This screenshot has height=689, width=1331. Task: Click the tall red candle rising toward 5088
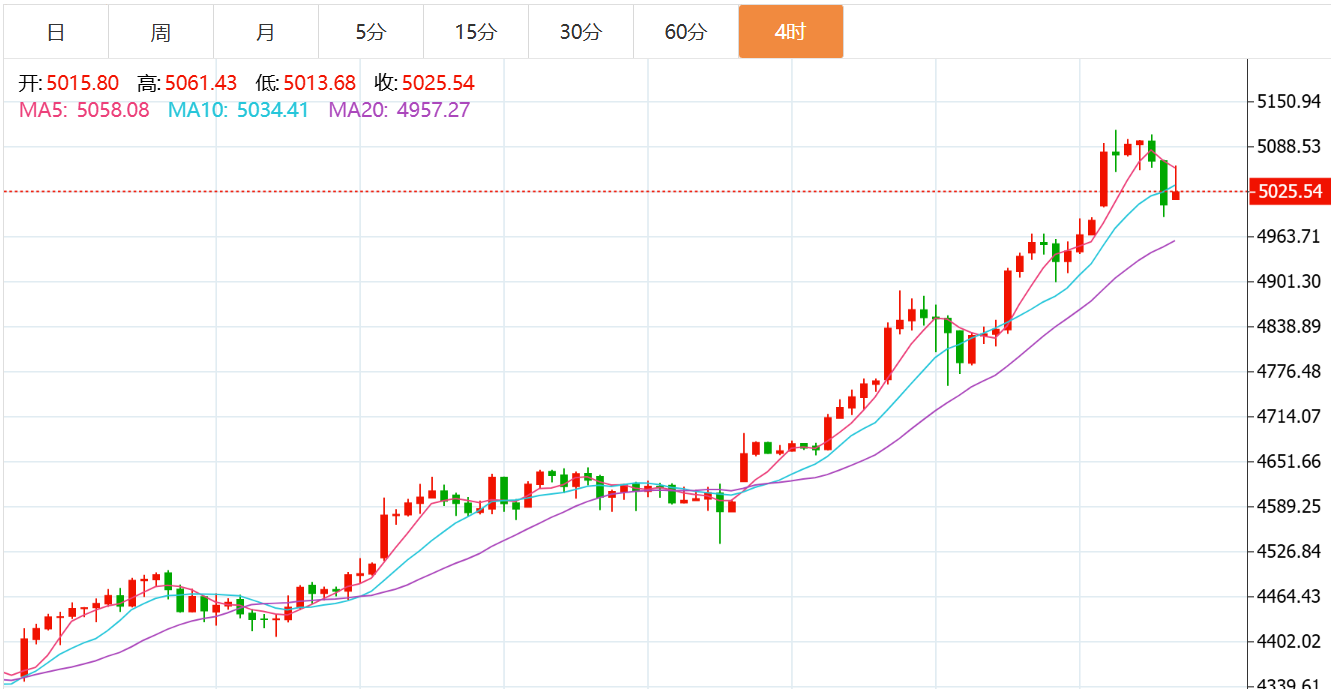click(x=1104, y=178)
